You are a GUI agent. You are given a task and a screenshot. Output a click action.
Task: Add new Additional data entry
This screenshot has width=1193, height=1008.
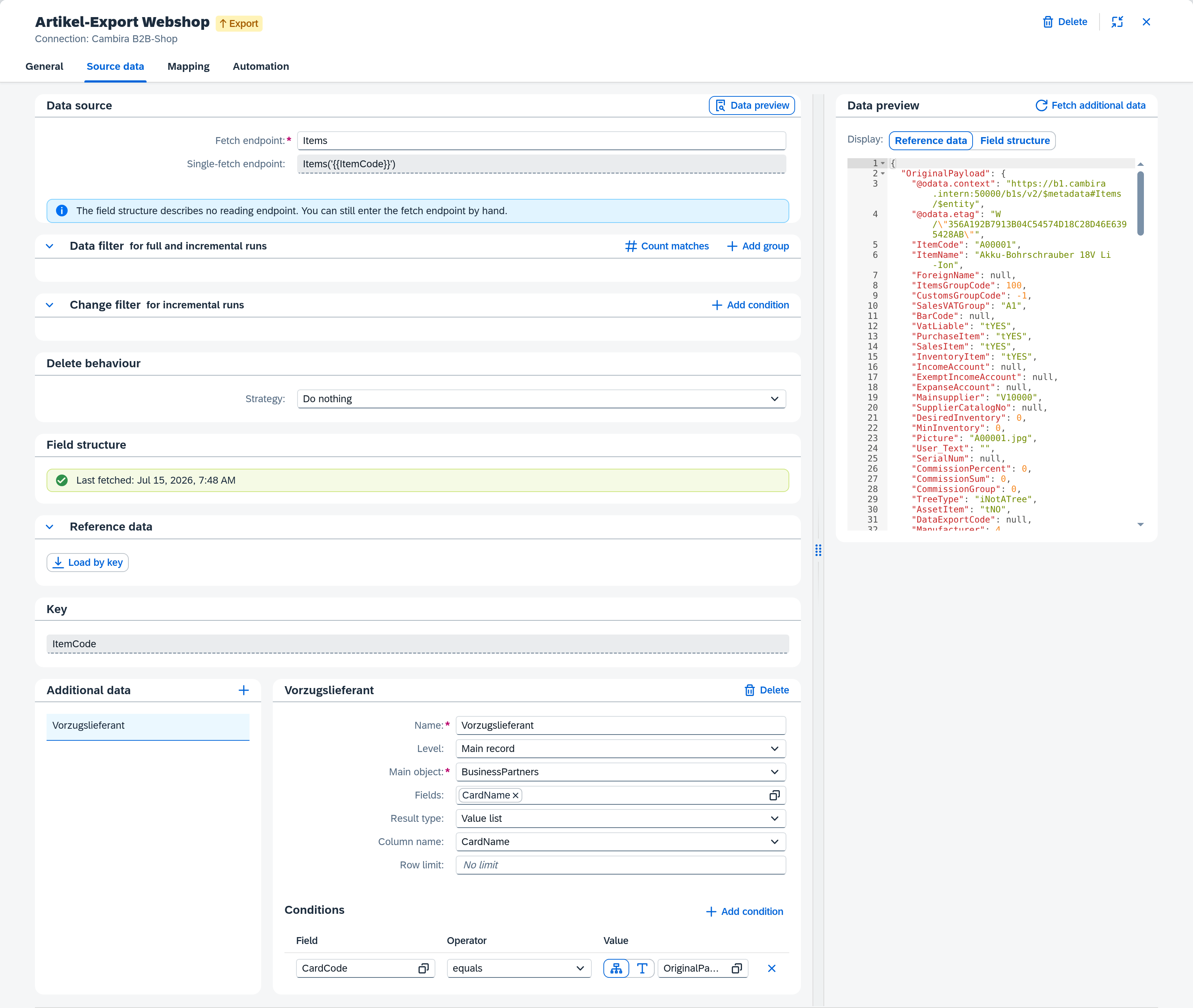(244, 690)
